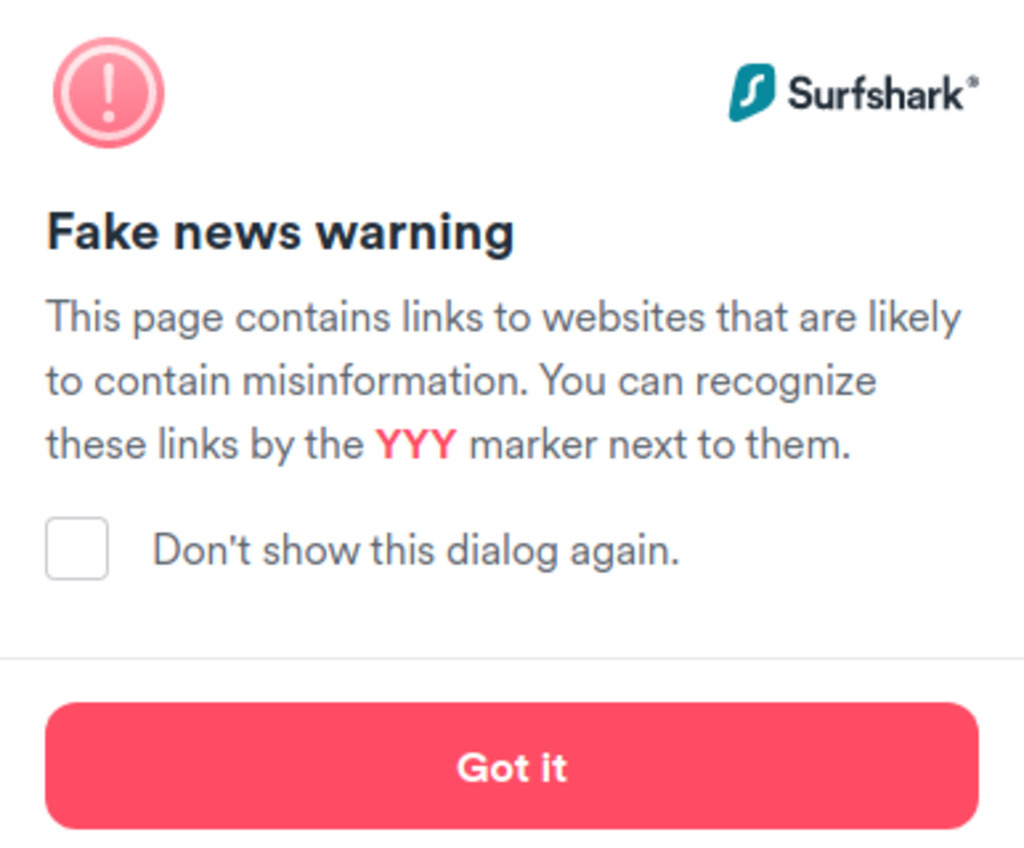Click the horizontal divider above Got it

(x=512, y=658)
